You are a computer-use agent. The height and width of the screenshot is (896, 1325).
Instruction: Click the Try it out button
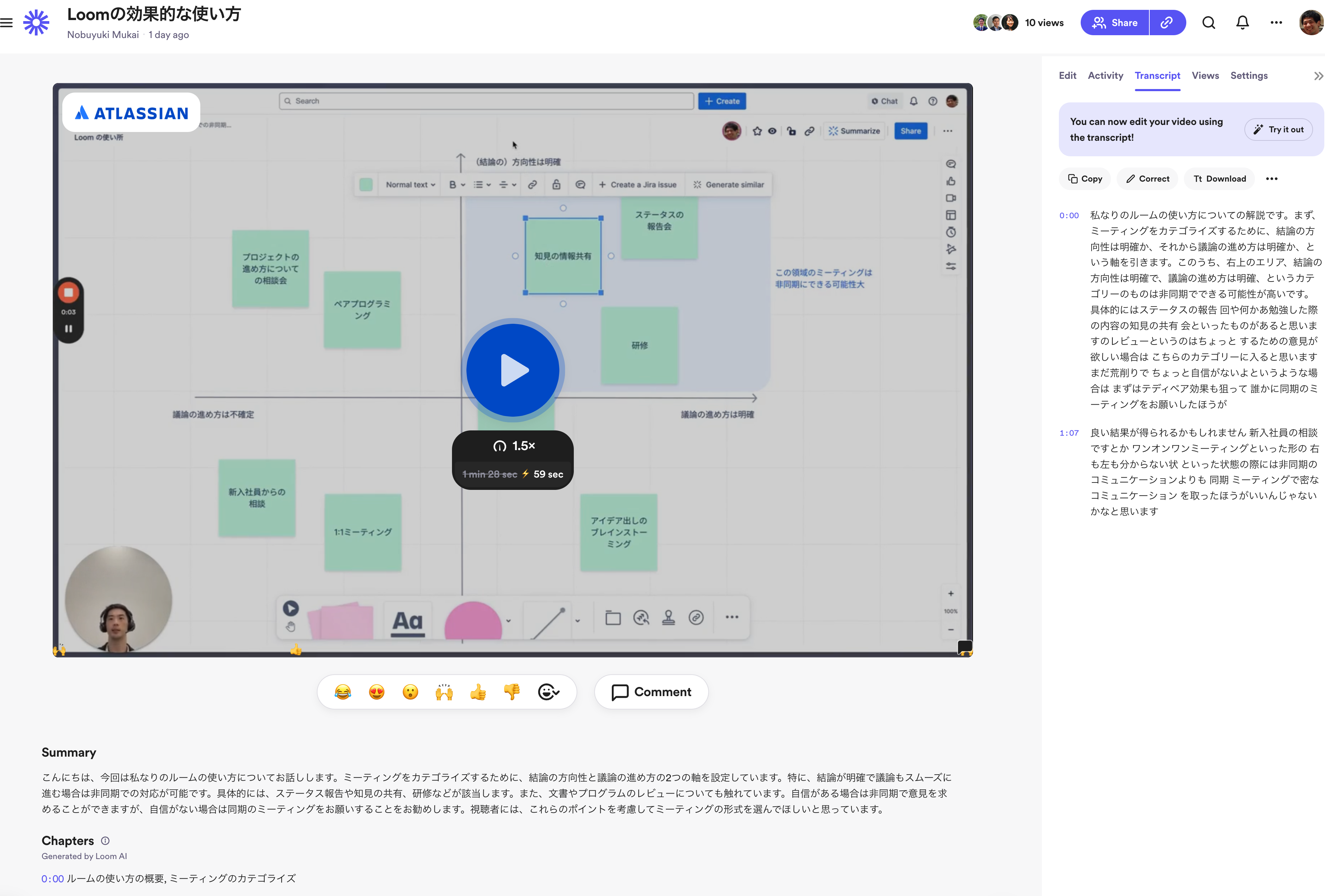[1278, 130]
